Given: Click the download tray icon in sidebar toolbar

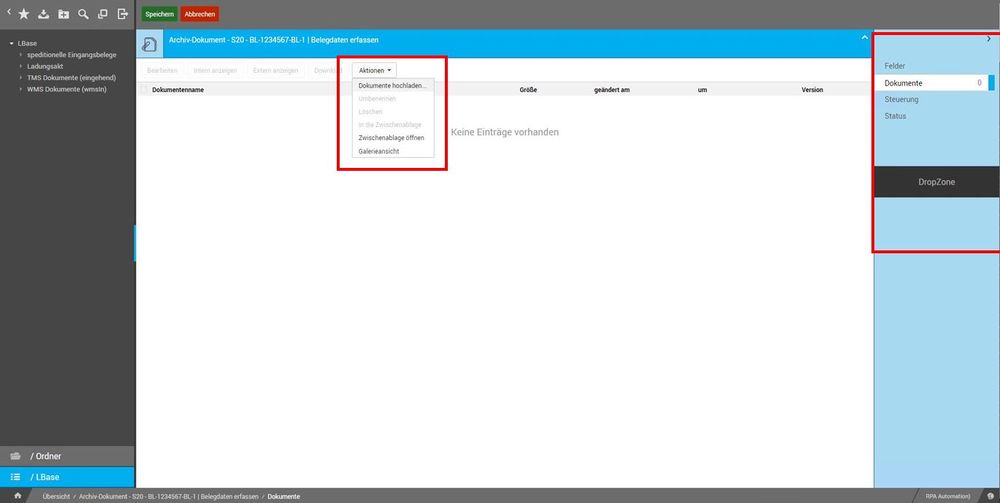Looking at the screenshot, I should (43, 14).
